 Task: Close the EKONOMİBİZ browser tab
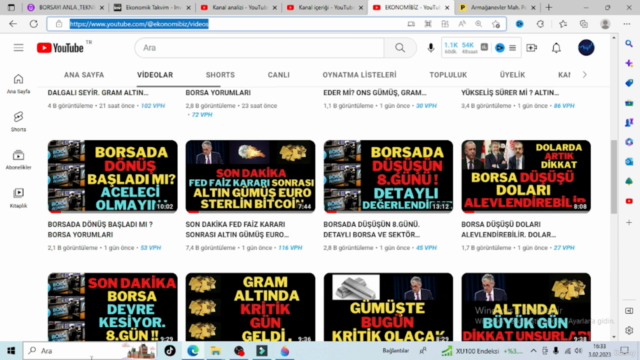coord(447,7)
